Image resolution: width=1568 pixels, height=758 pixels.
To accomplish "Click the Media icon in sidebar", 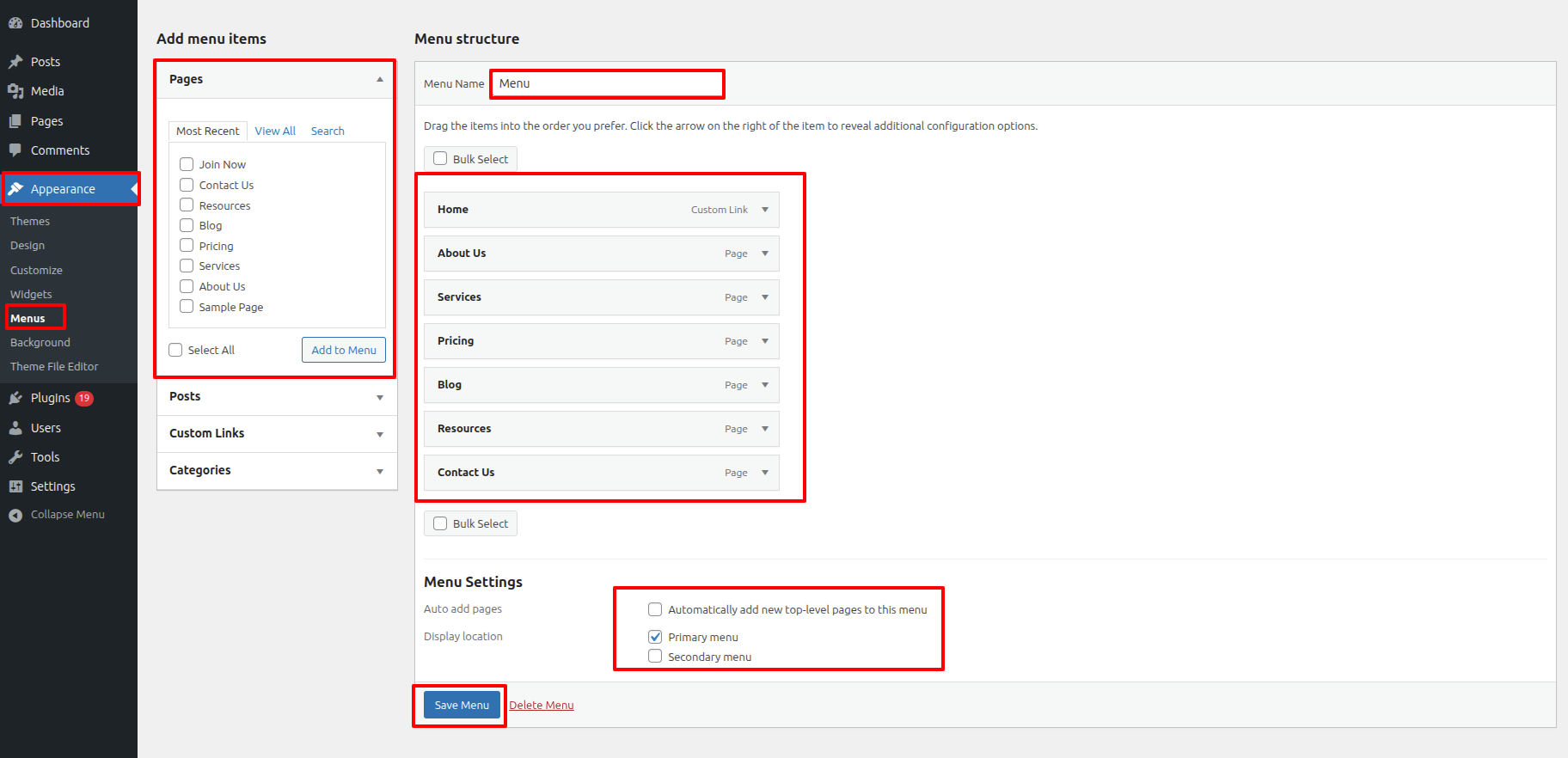I will pos(15,91).
